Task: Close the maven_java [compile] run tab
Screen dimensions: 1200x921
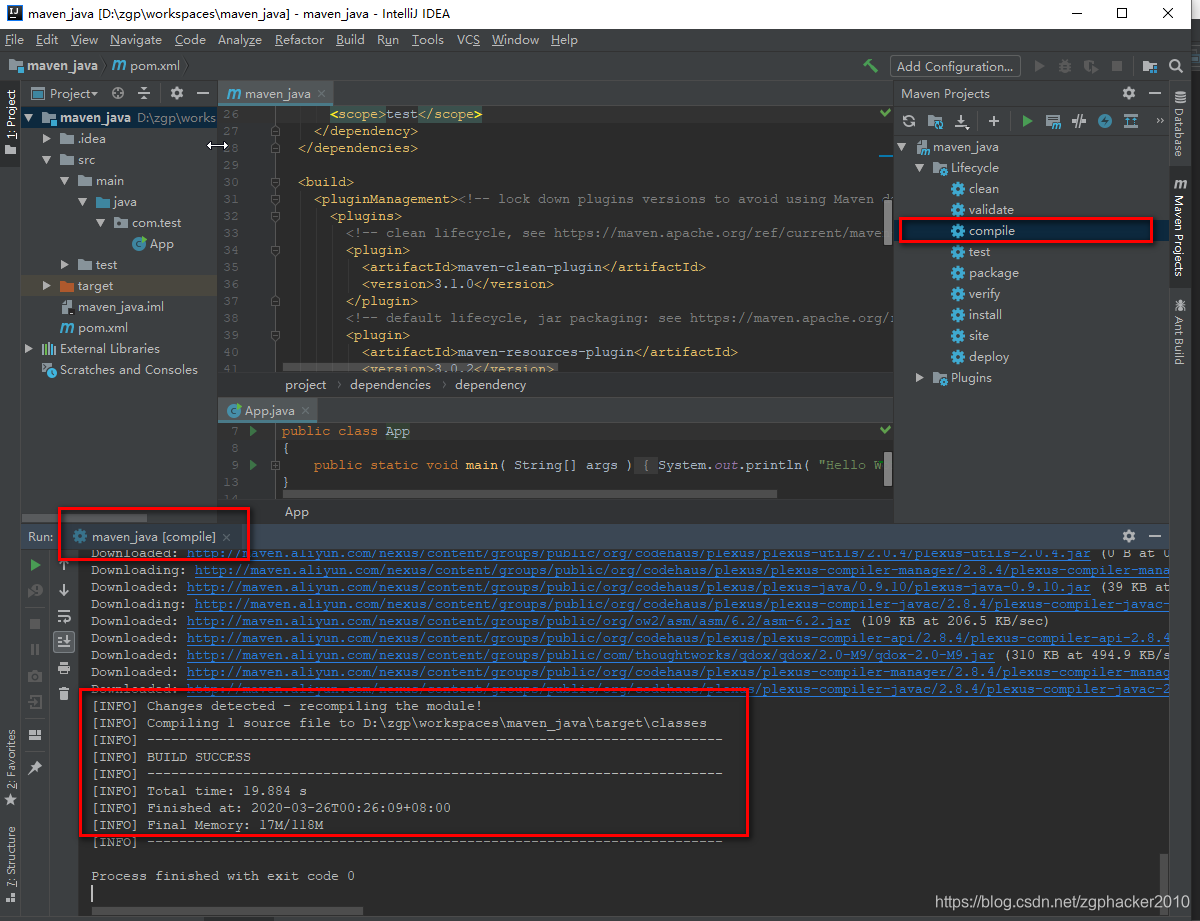Action: [227, 537]
